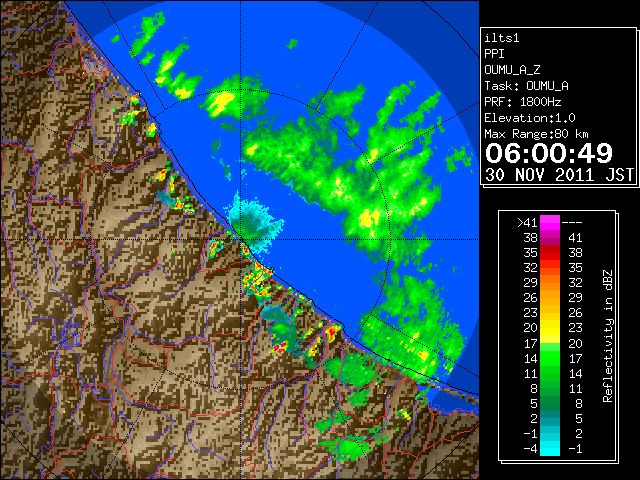Select the "Task: OUMU_A" line
Image resolution: width=640 pixels, height=480 pixels.
click(x=527, y=86)
